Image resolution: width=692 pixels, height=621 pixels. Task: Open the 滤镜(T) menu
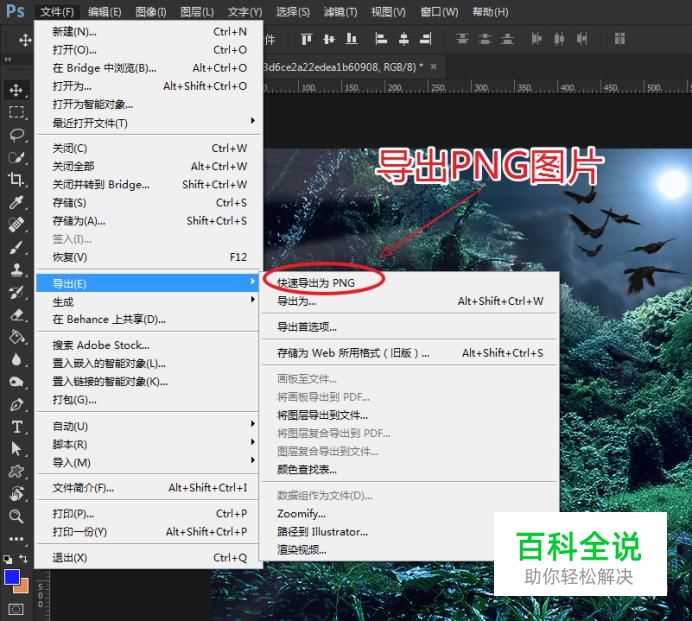pos(340,12)
